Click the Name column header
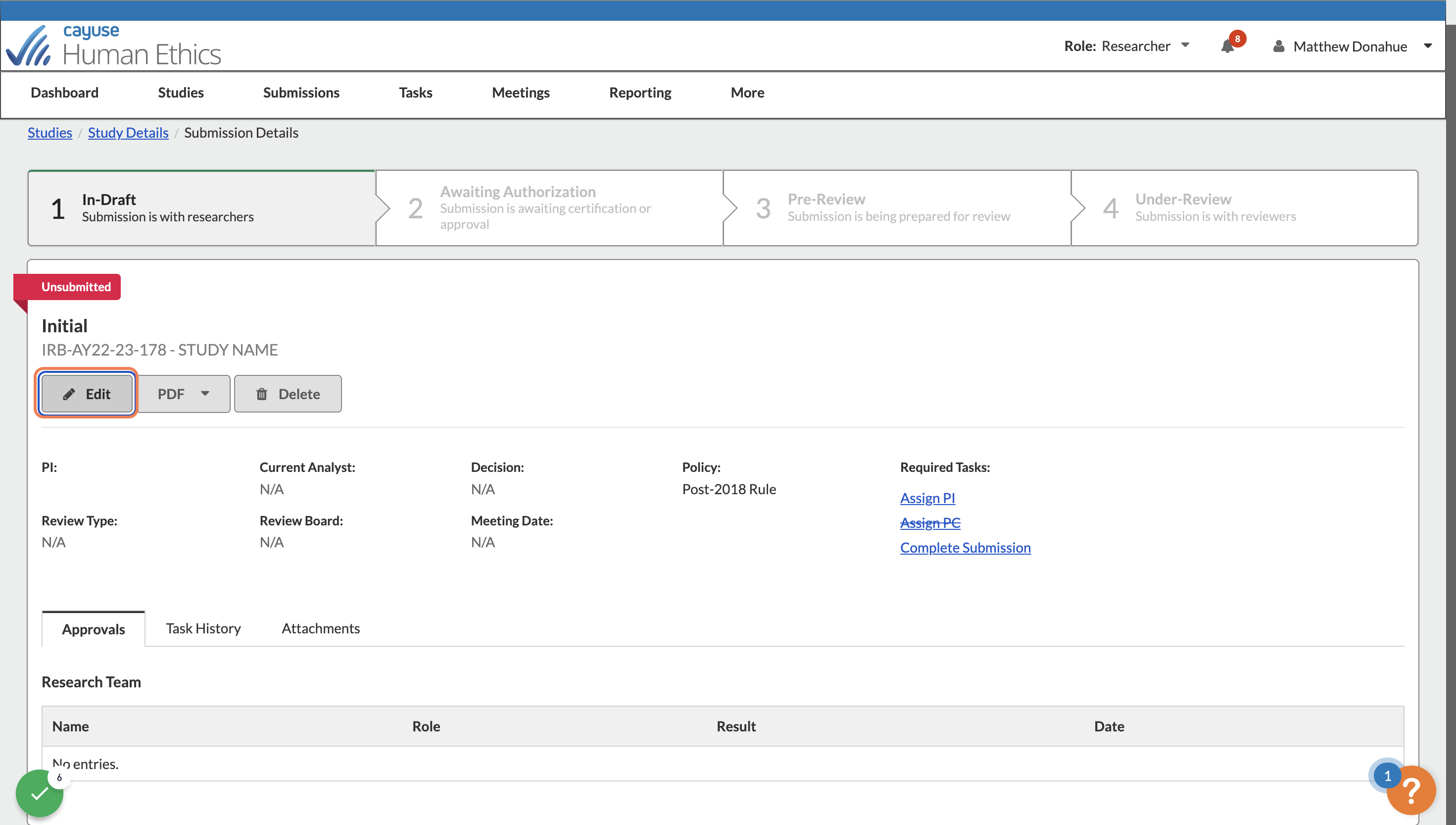Viewport: 1456px width, 825px height. coord(70,726)
